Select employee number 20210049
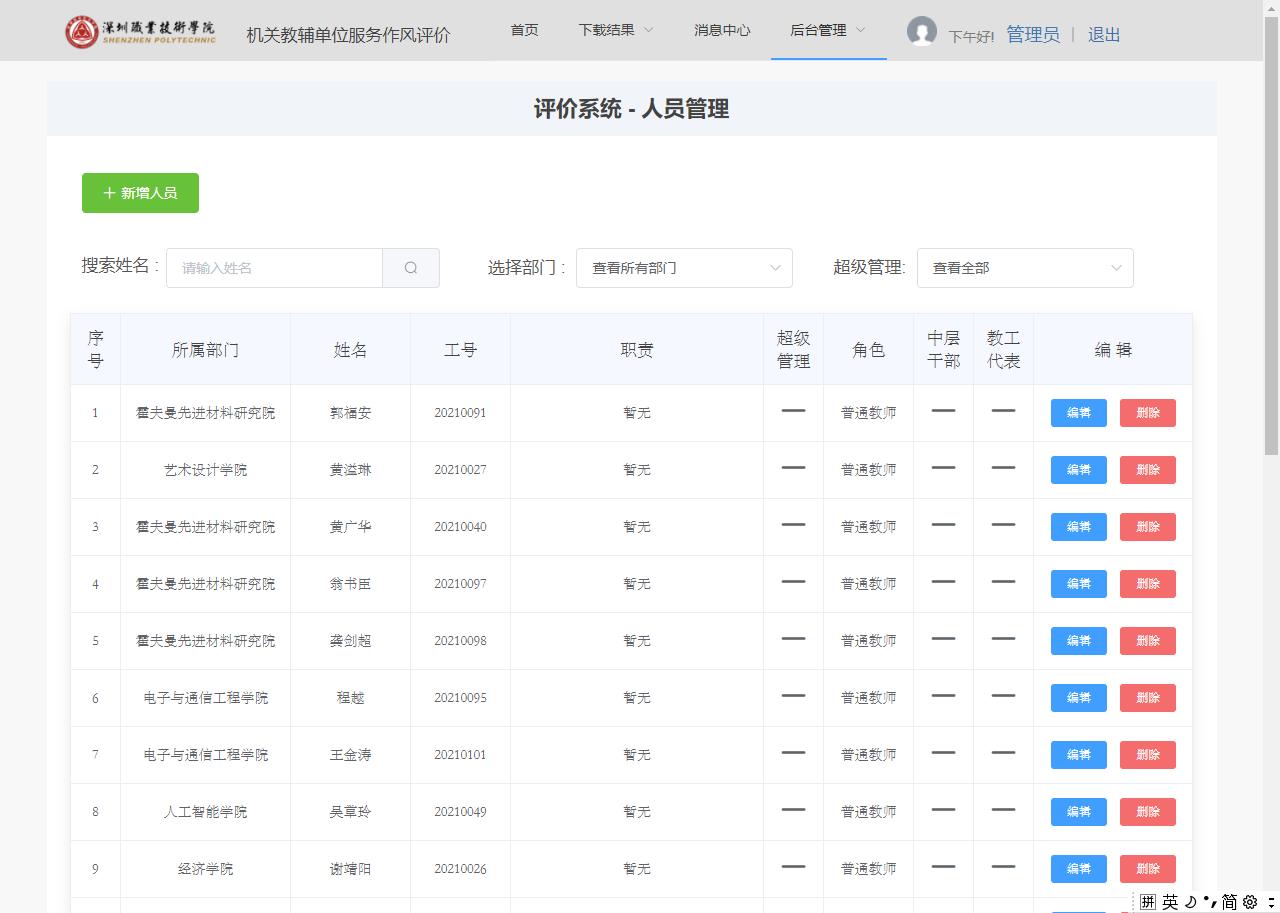Image resolution: width=1280 pixels, height=913 pixels. pyautogui.click(x=460, y=812)
